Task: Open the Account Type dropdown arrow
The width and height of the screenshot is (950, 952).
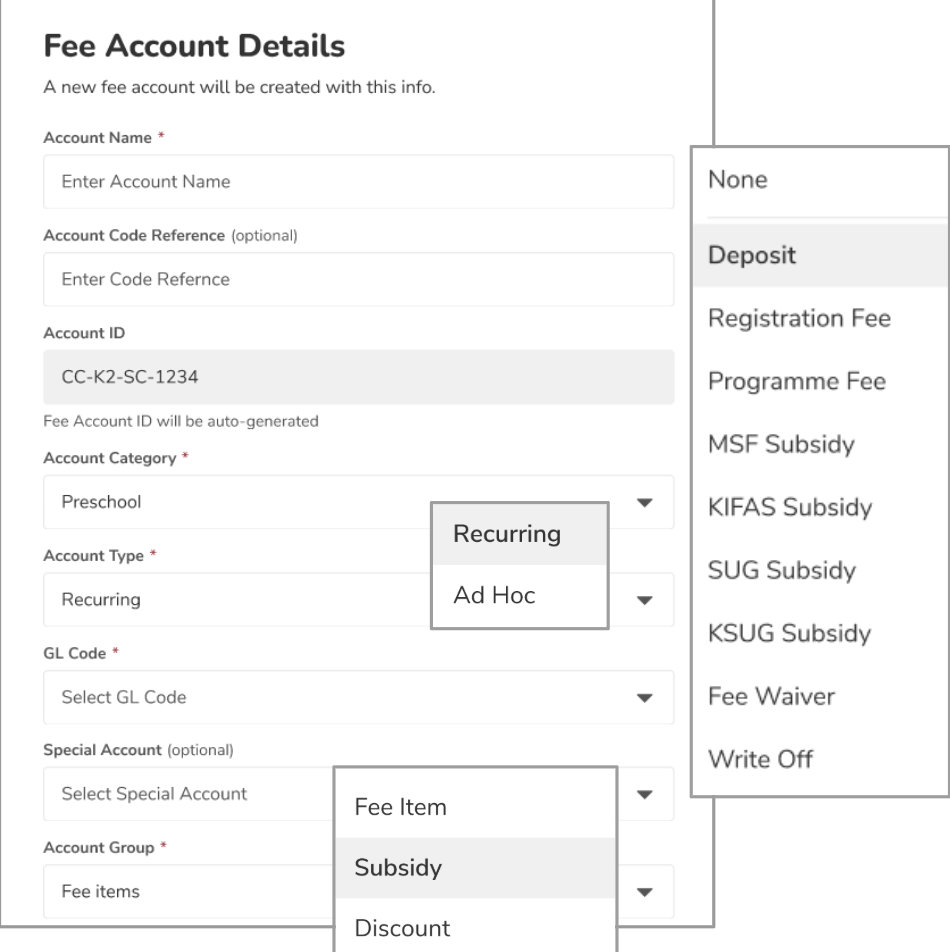Action: [x=645, y=601]
